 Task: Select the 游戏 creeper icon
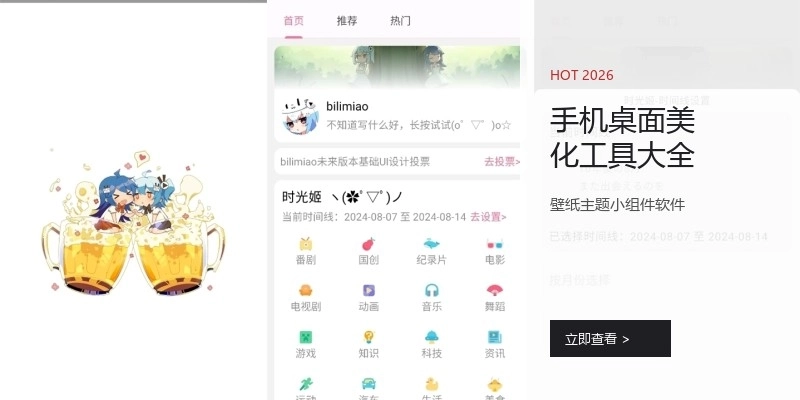pyautogui.click(x=306, y=337)
